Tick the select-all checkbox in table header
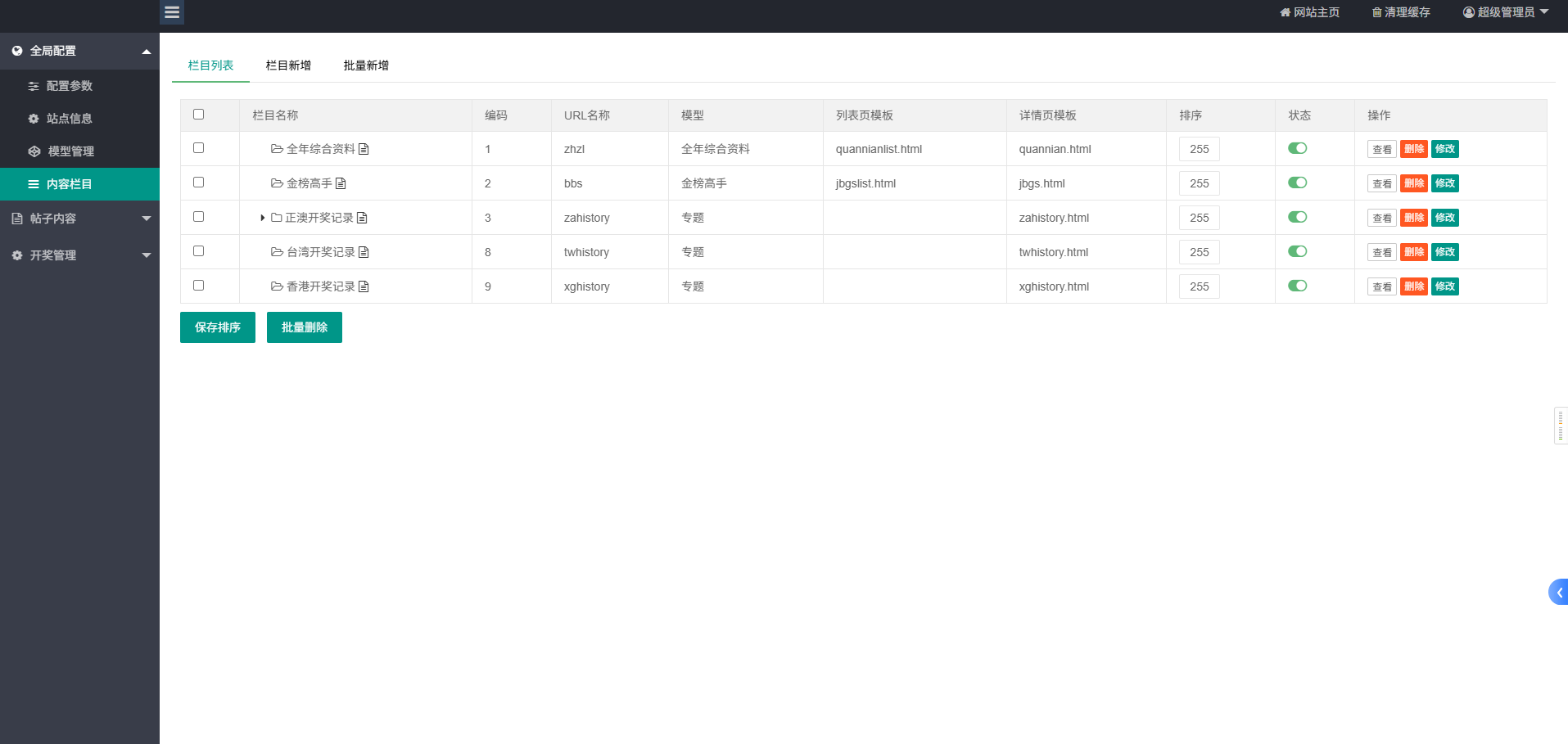The height and width of the screenshot is (744, 1568). pos(198,115)
